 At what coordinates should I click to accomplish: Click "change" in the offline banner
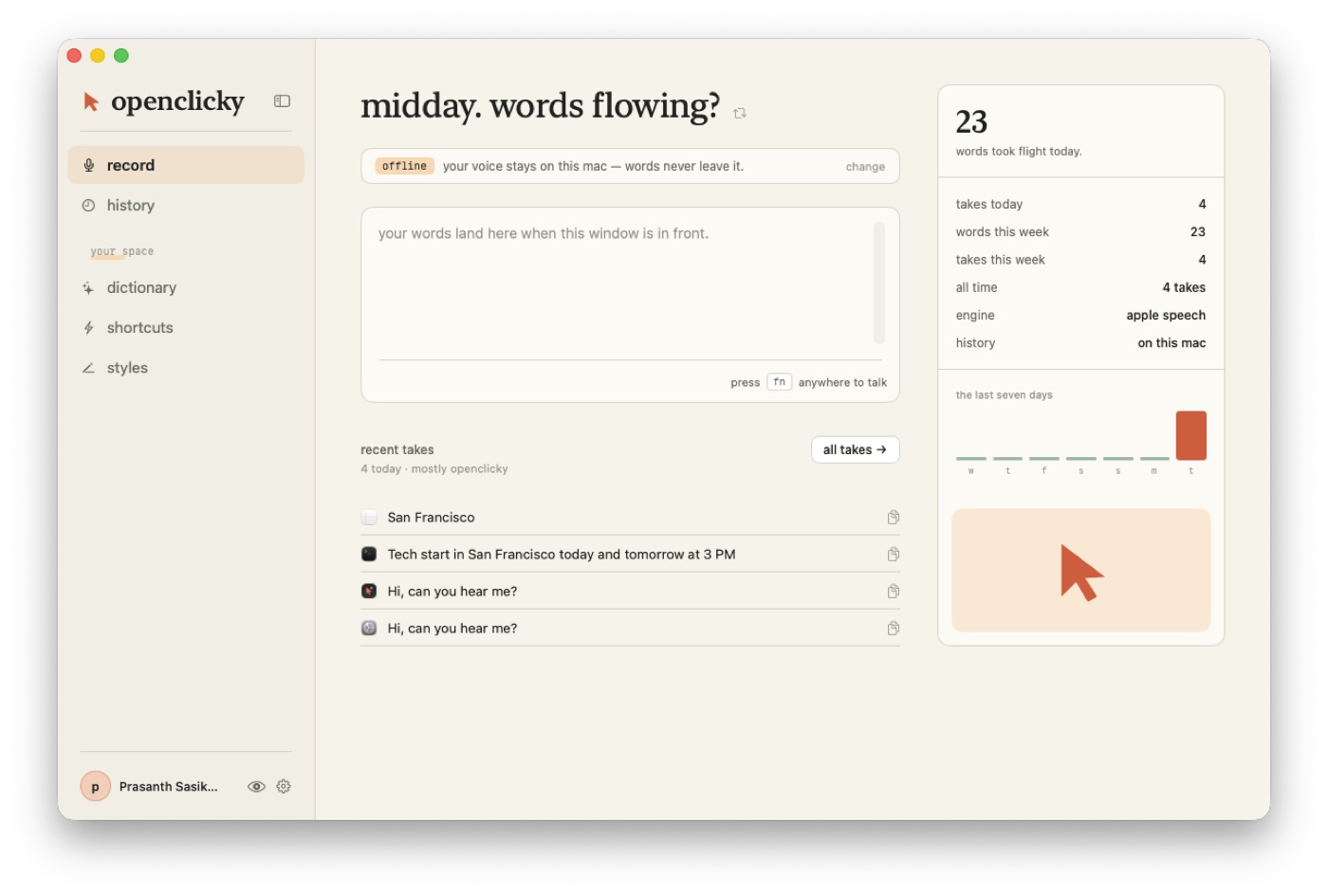(x=865, y=167)
